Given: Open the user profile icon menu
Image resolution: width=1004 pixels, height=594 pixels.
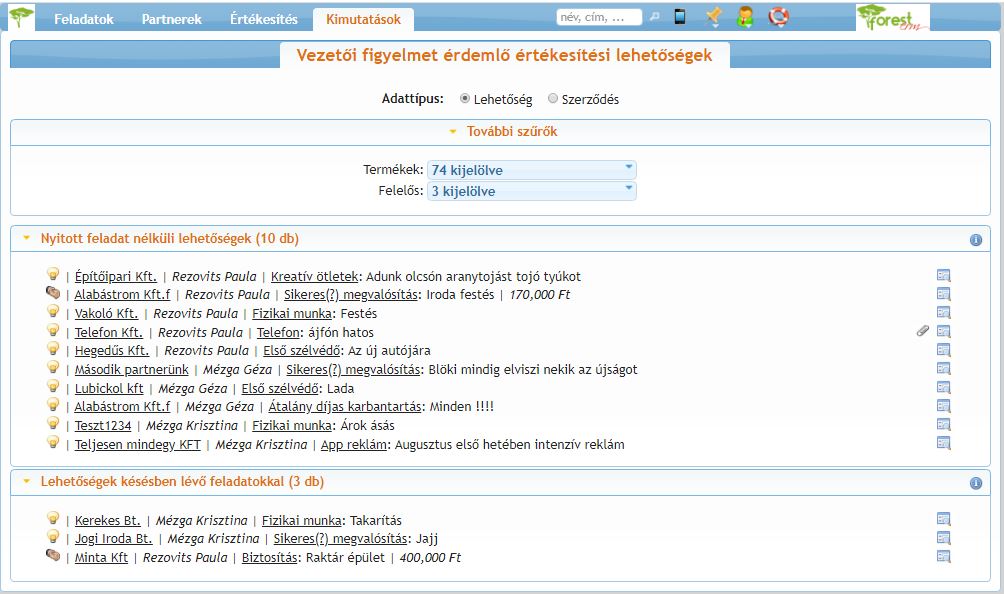Looking at the screenshot, I should [x=745, y=17].
